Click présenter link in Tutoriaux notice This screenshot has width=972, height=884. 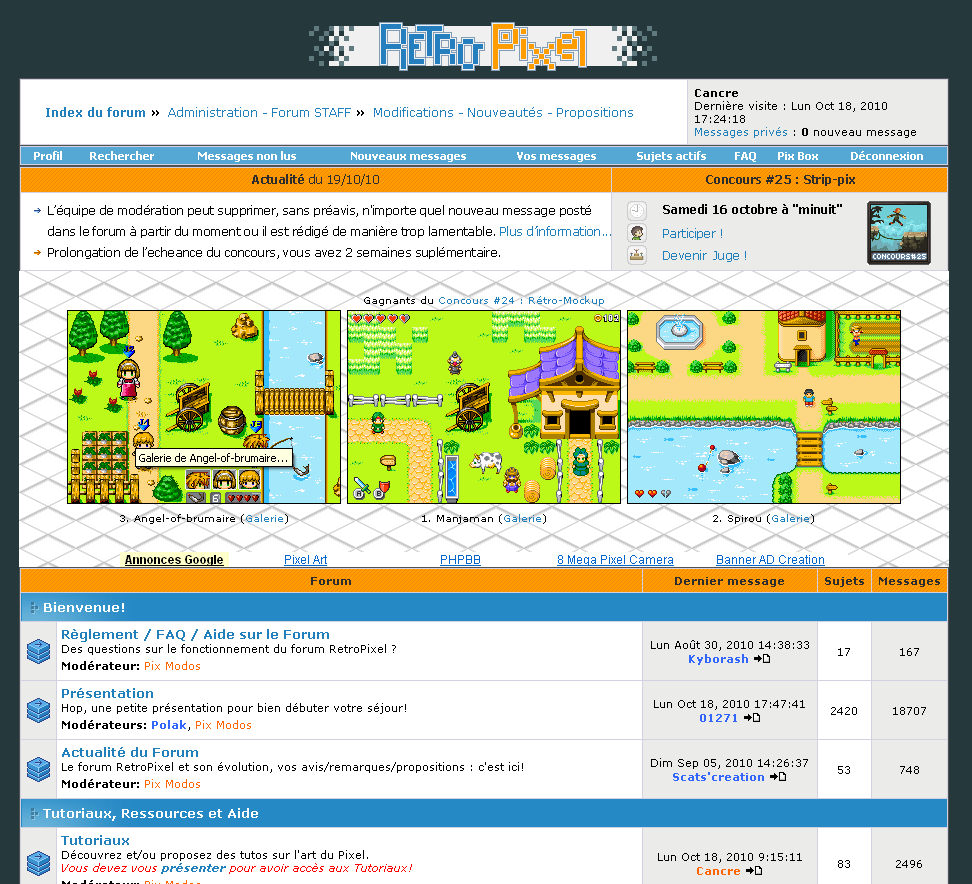click(x=193, y=869)
